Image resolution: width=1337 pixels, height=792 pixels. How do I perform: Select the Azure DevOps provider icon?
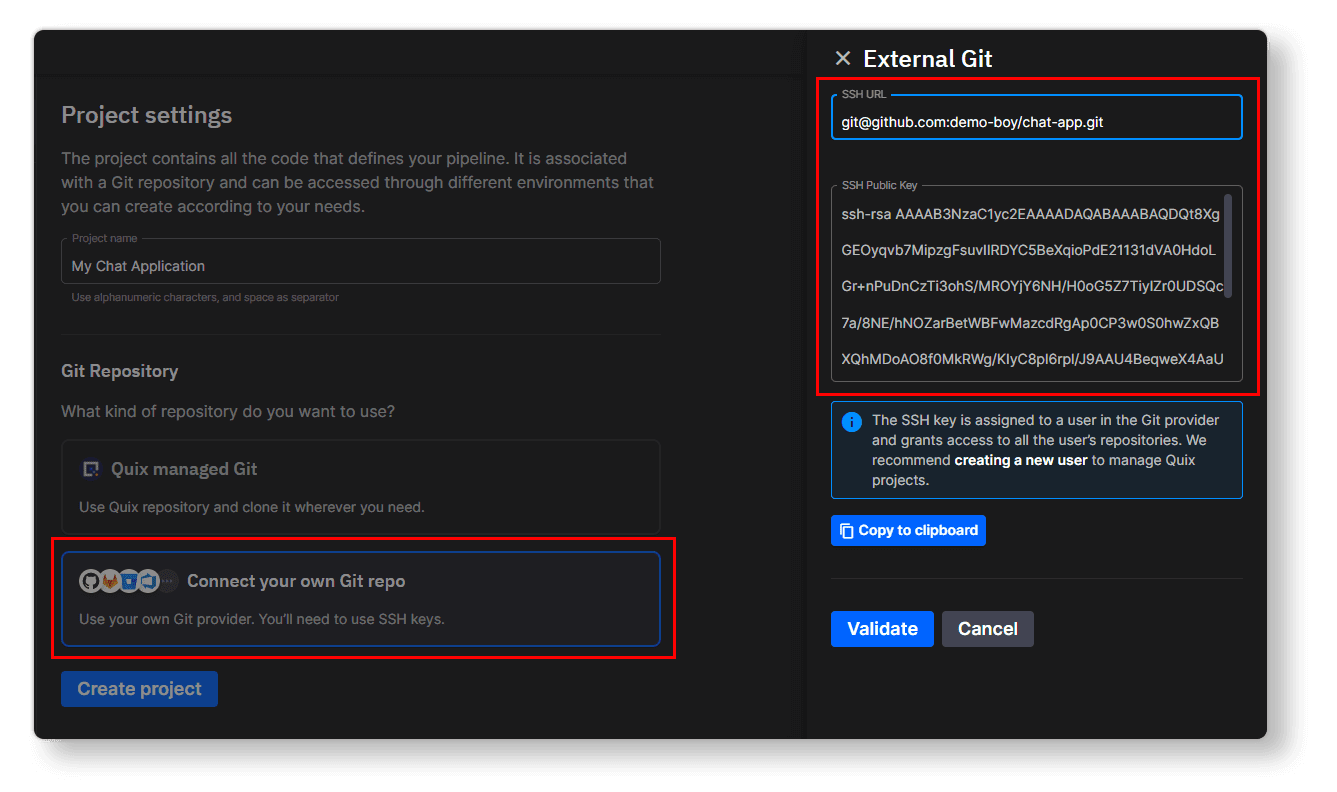(148, 581)
